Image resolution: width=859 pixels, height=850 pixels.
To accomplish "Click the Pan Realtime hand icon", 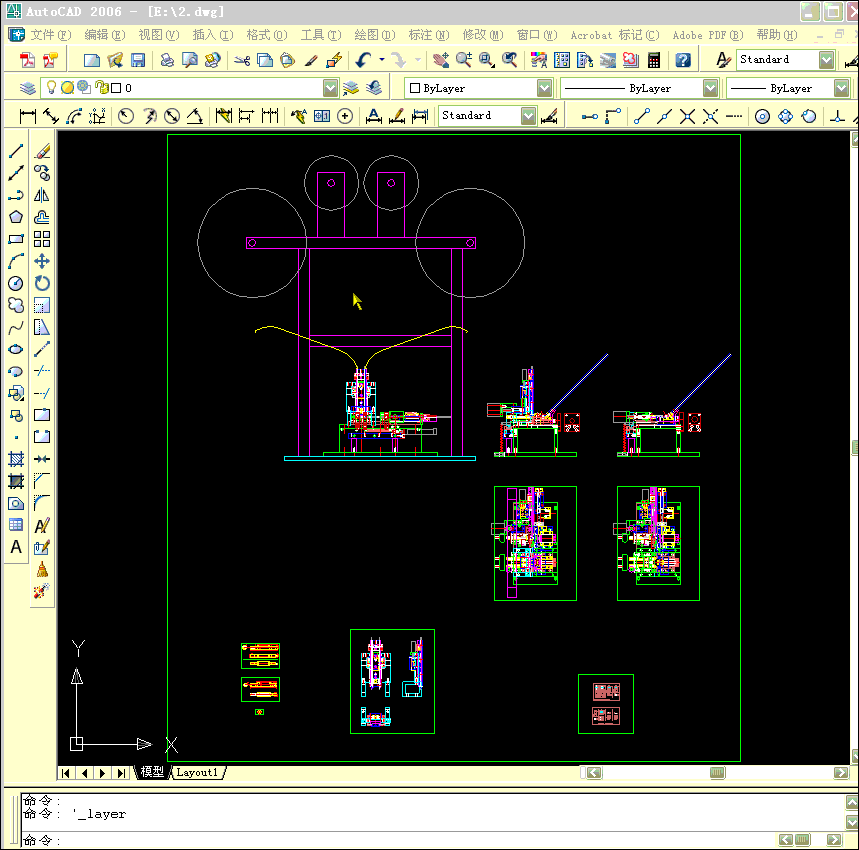I will coord(440,60).
